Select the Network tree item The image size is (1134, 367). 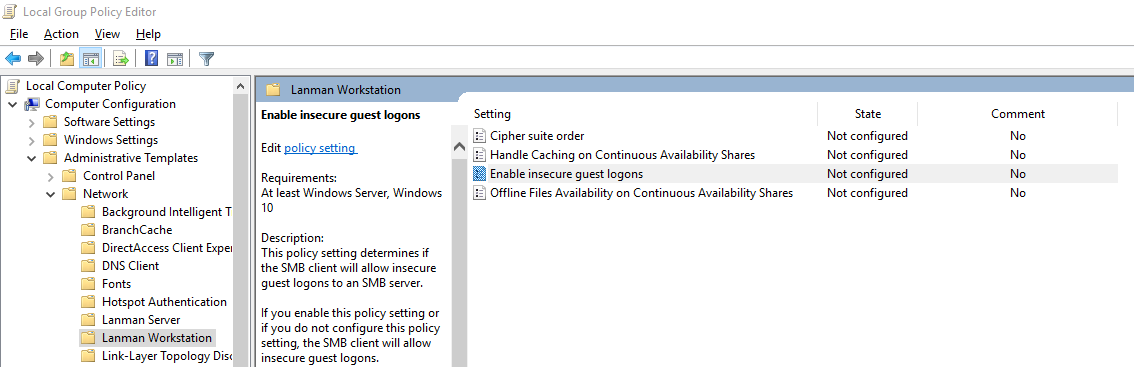106,194
